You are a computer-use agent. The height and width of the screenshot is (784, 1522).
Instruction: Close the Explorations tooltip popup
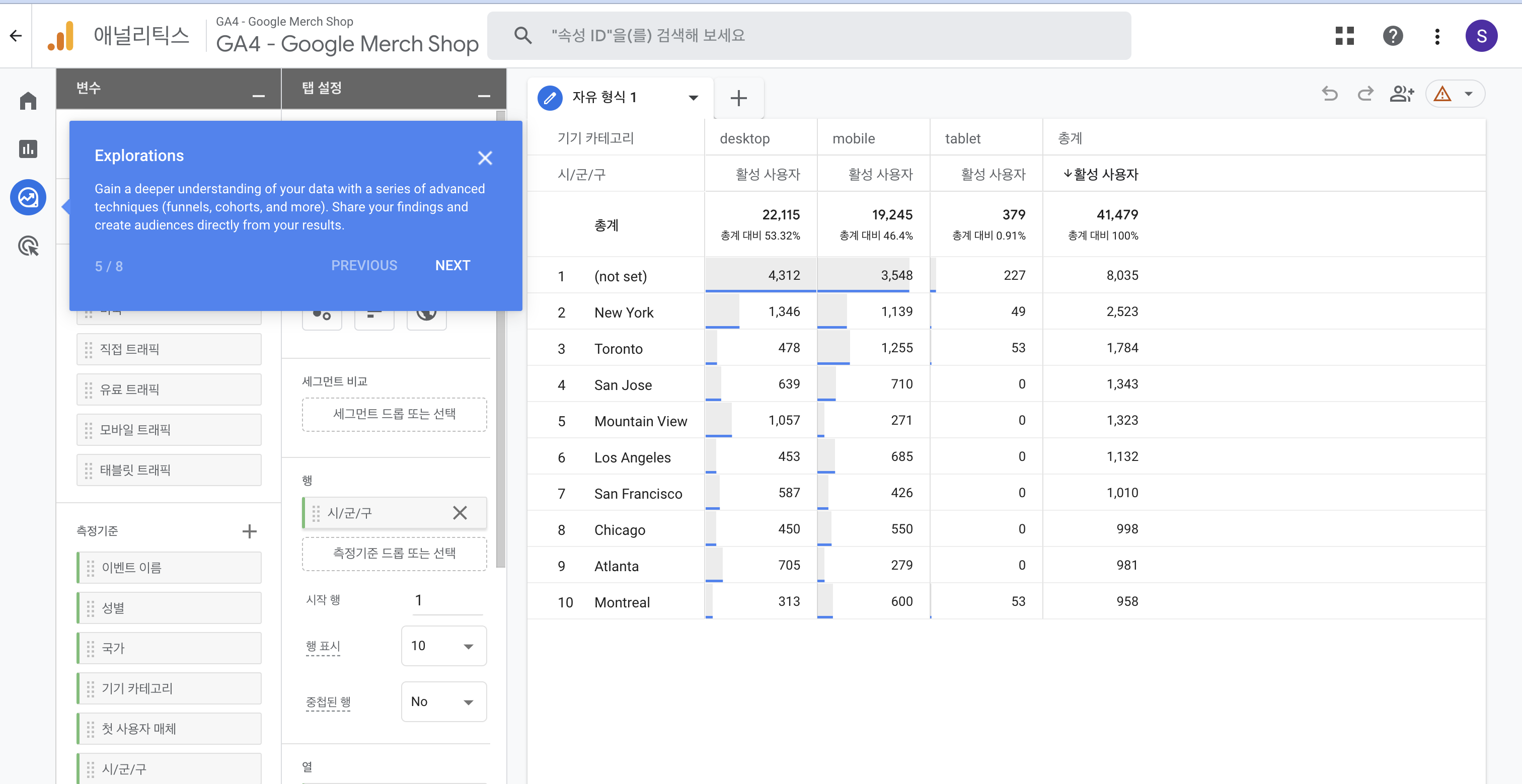tap(485, 158)
